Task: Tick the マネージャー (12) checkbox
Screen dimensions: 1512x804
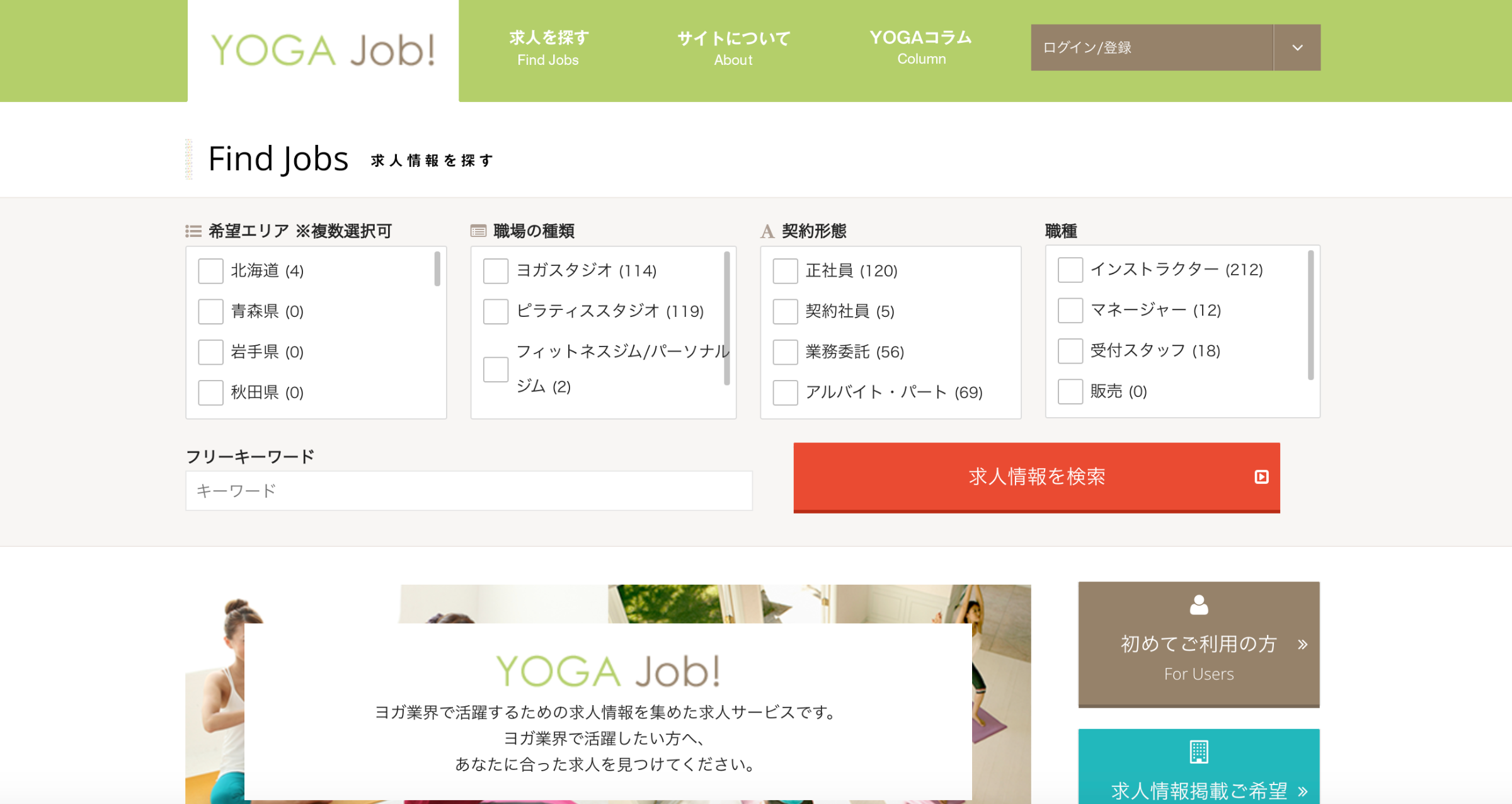Action: click(x=1070, y=310)
